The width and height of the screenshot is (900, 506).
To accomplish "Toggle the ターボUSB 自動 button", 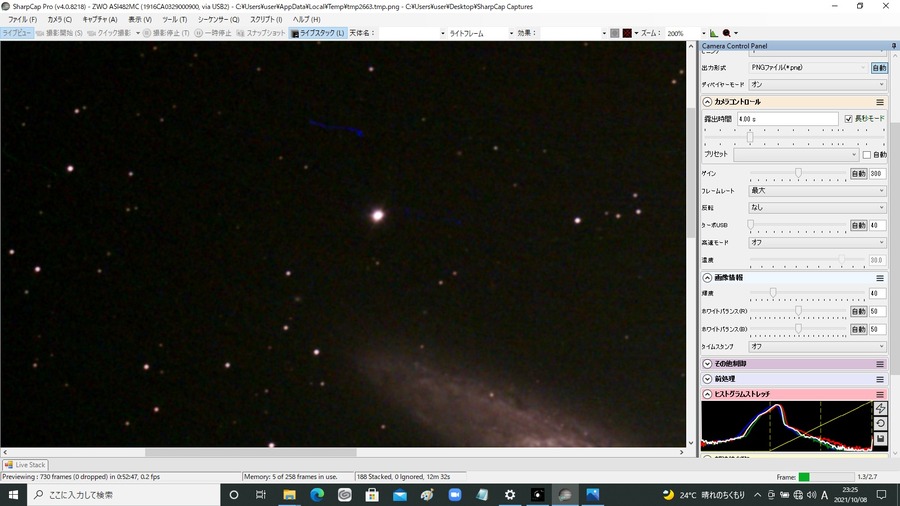I will pyautogui.click(x=858, y=225).
